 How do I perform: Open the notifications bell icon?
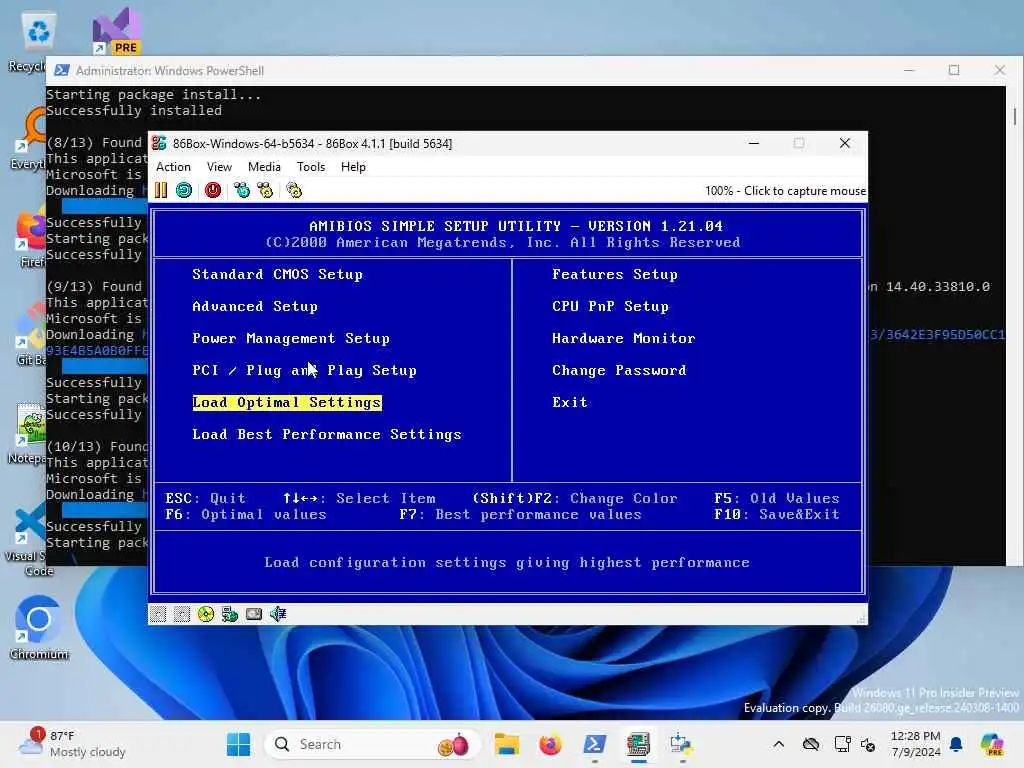coord(956,744)
